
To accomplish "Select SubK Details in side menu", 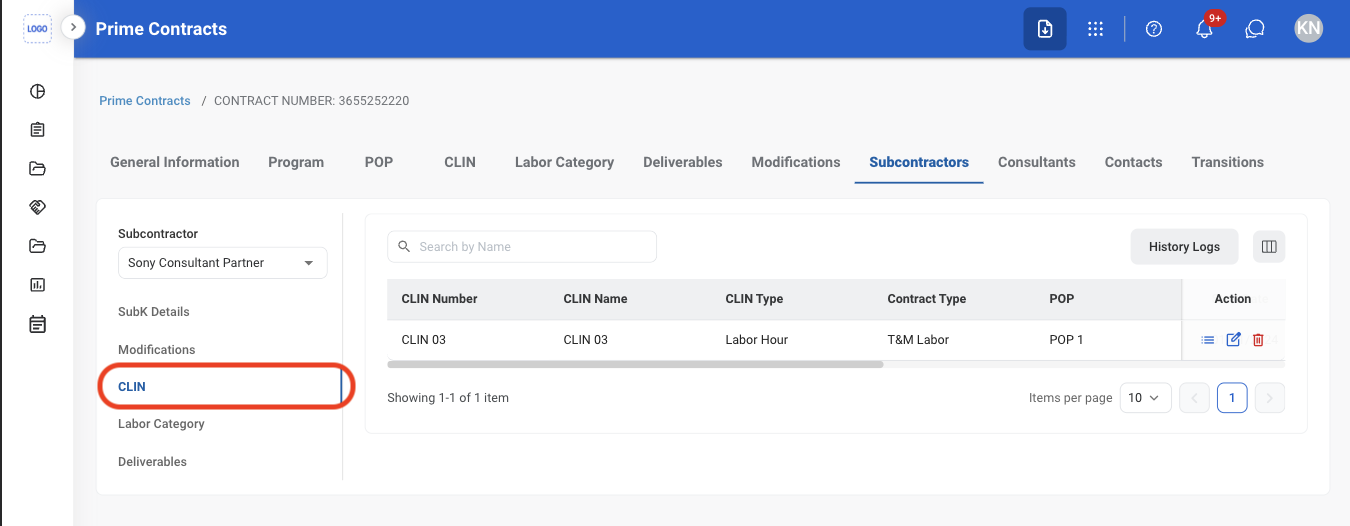I will [x=154, y=312].
